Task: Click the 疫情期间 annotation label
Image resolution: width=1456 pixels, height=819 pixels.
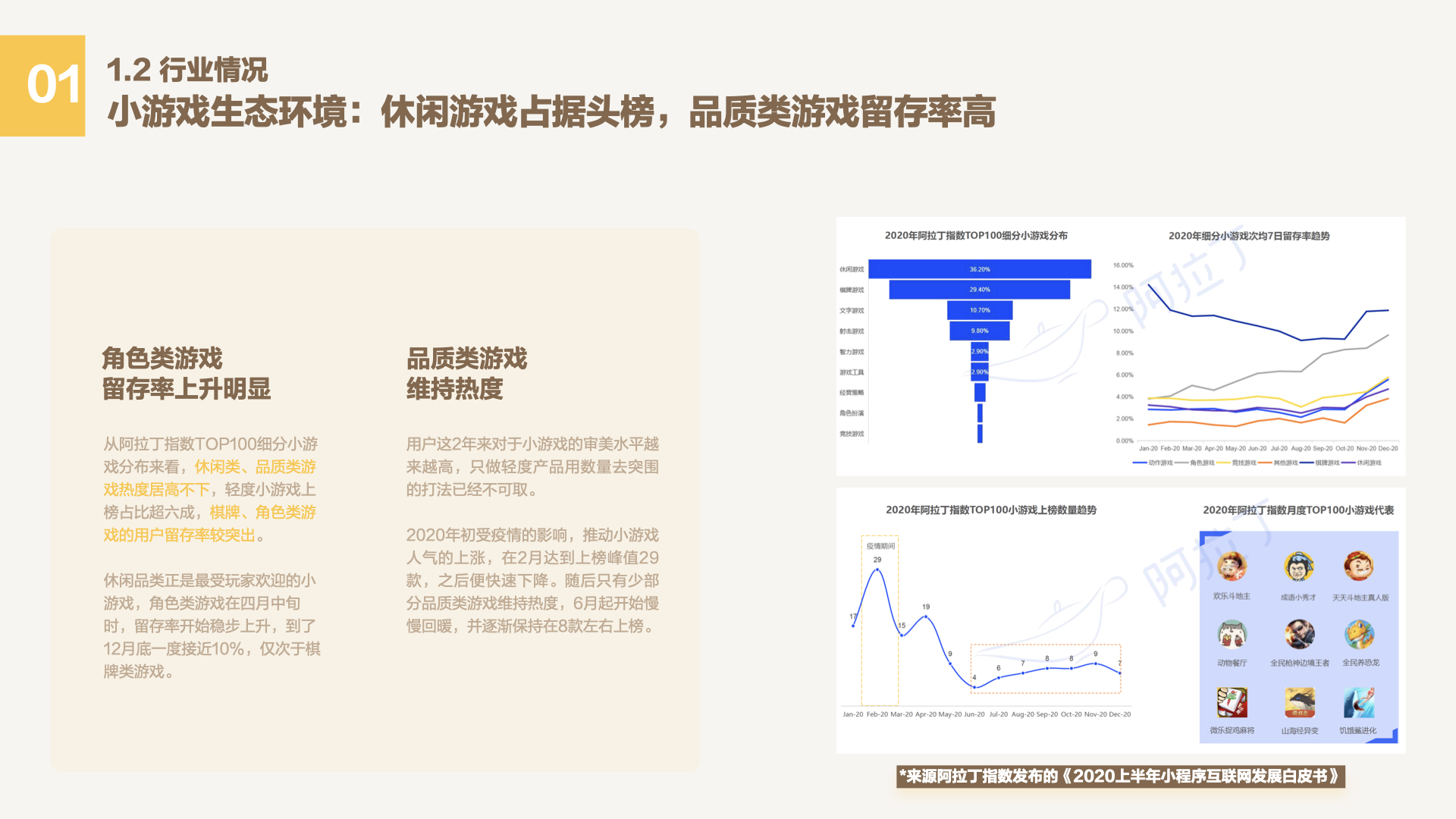Action: (x=880, y=546)
